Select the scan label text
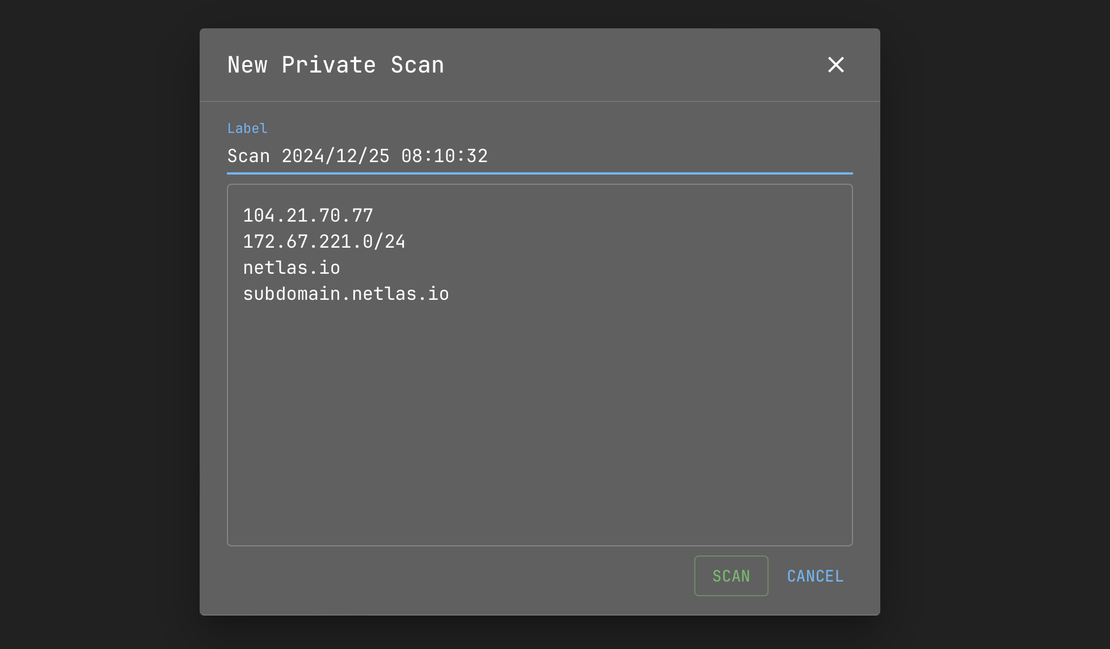1110x649 pixels. coord(357,155)
